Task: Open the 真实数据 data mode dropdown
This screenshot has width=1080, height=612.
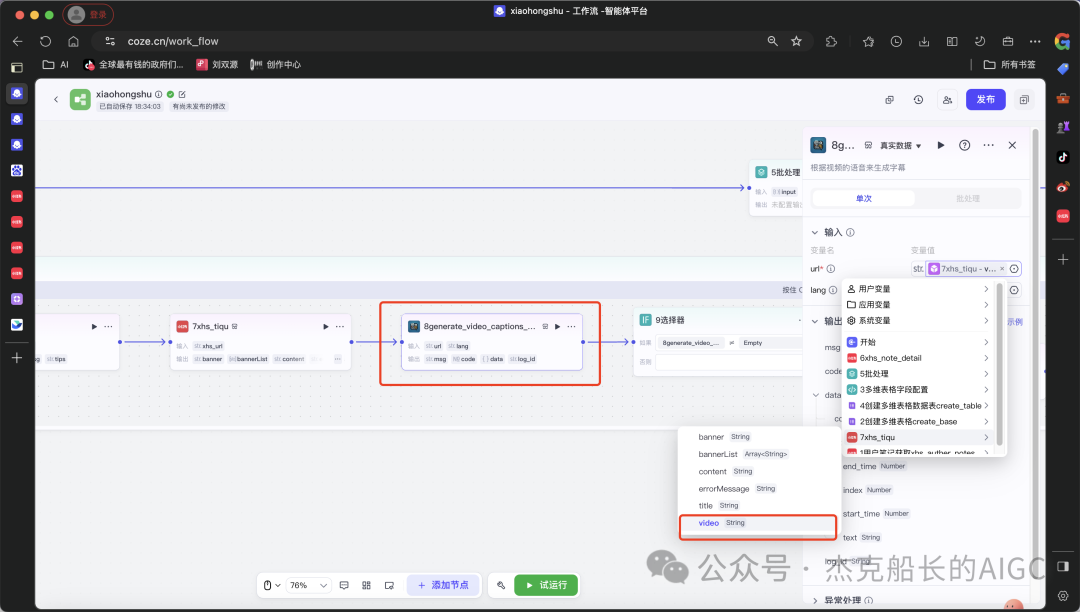Action: tap(900, 145)
